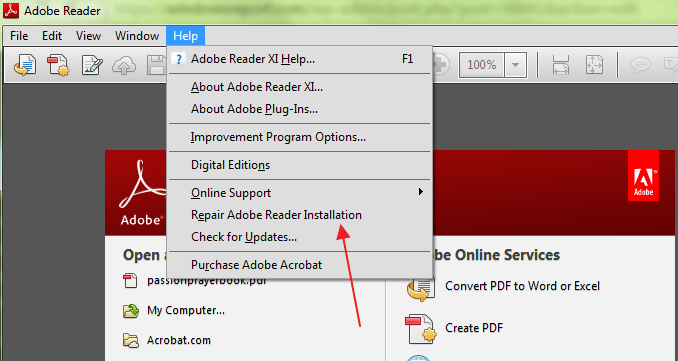Screen dimensions: 678x361
Task: Choose Check for Updates
Action: [x=300, y=237]
